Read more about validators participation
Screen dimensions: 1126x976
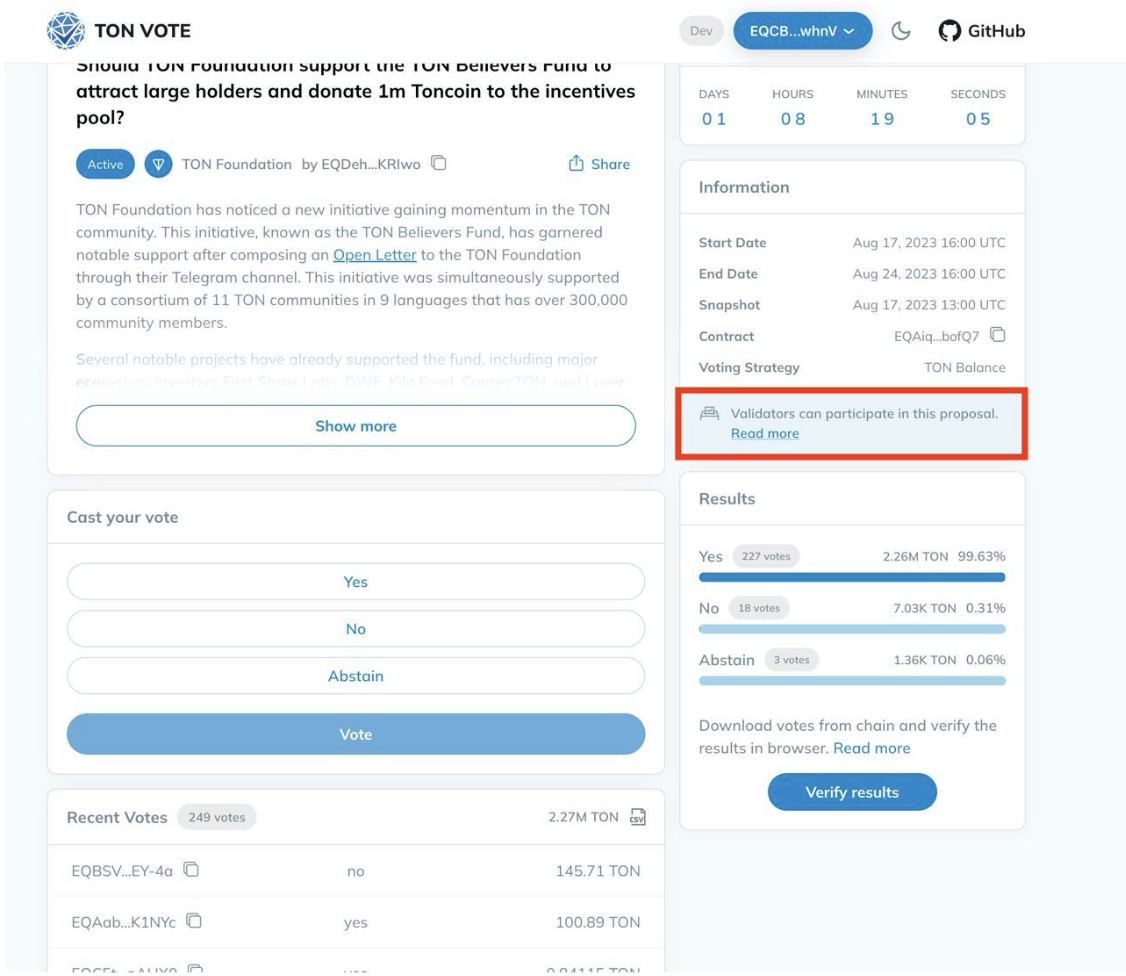pyautogui.click(x=765, y=434)
